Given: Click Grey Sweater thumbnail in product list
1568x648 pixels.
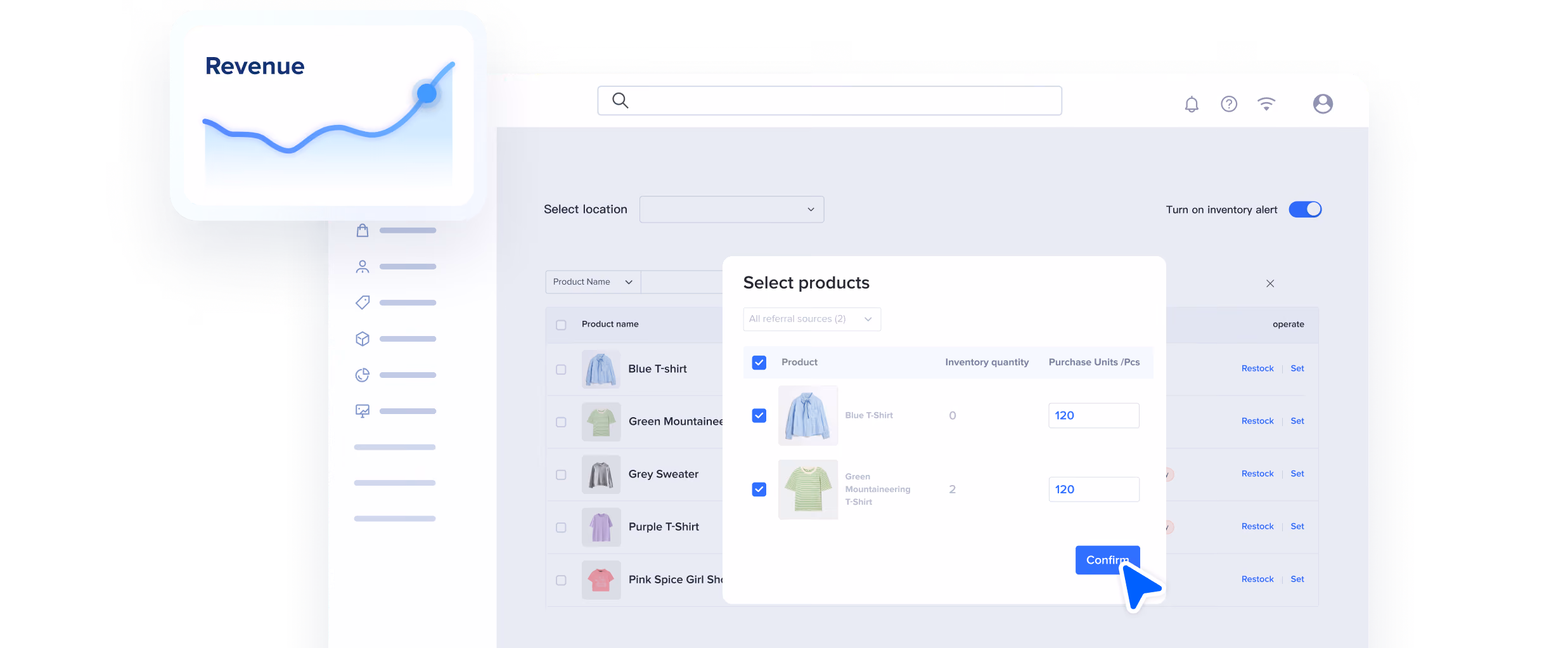Looking at the screenshot, I should 601,474.
